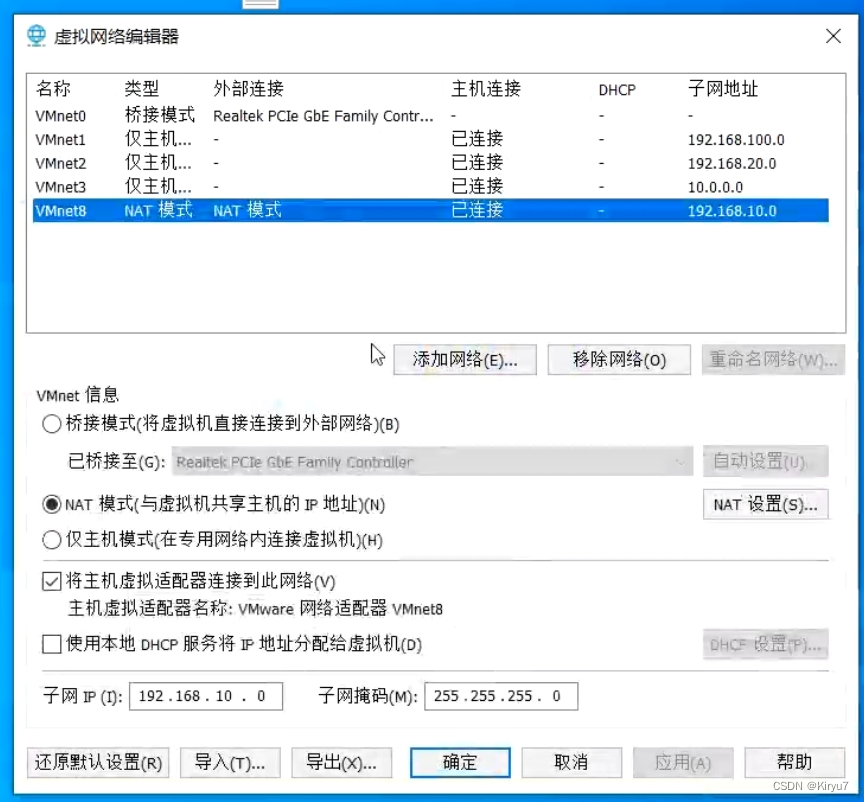
Task: Click the 移除网络 button
Action: coord(619,360)
